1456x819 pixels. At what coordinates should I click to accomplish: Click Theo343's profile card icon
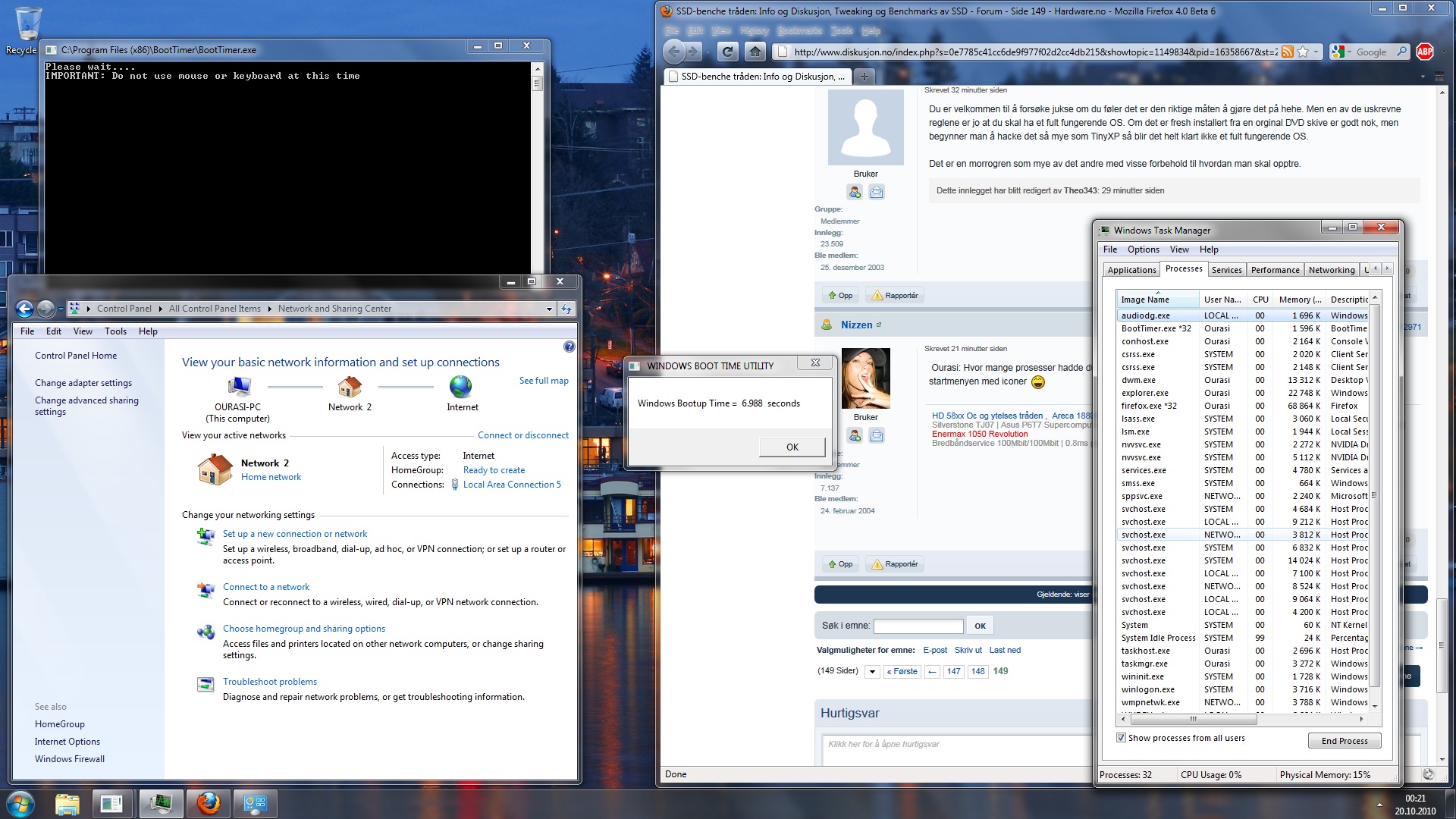point(855,192)
